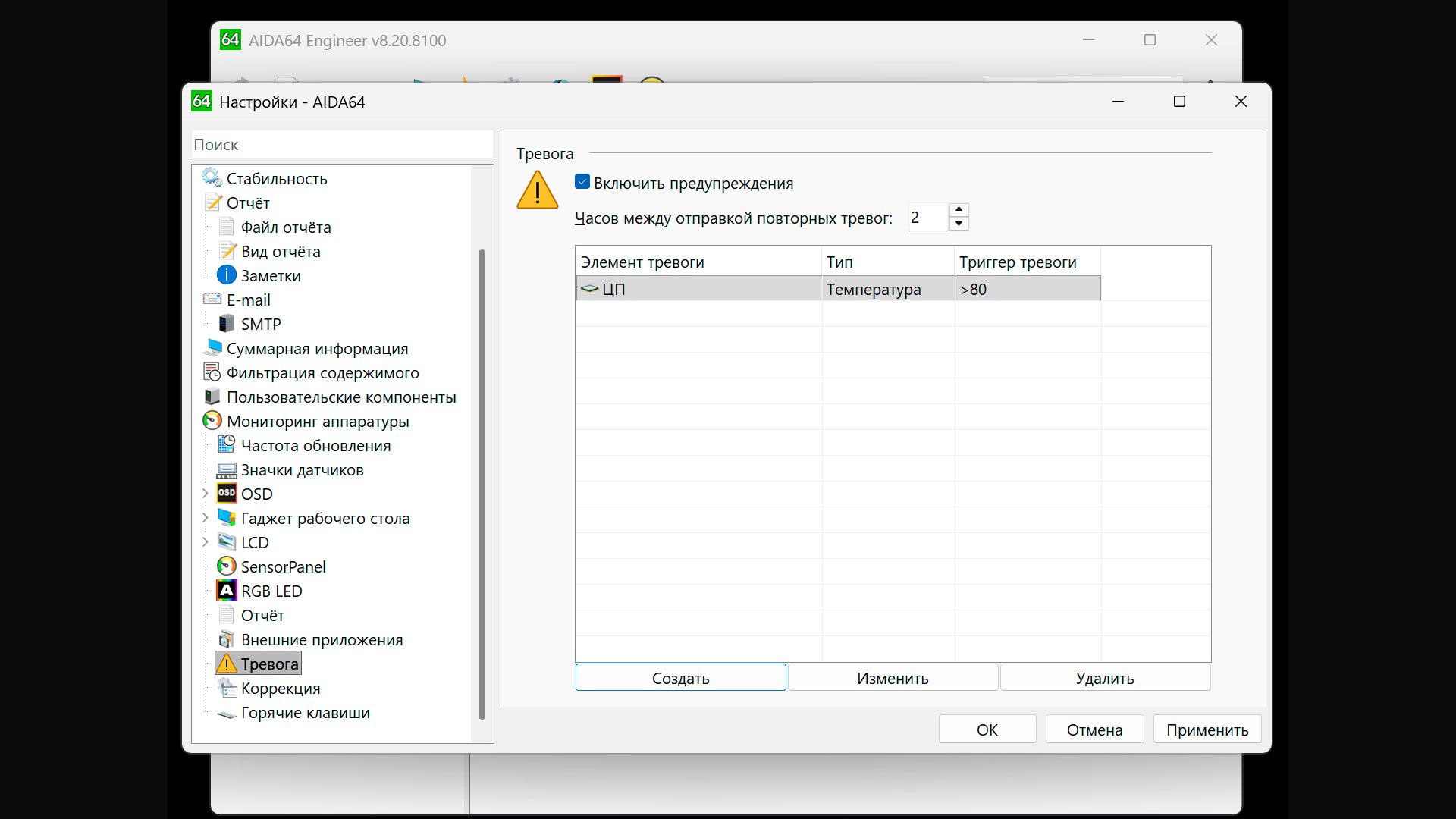Maximize the Настройки - AIDA64 dialog
This screenshot has width=1456, height=819.
coord(1179,102)
